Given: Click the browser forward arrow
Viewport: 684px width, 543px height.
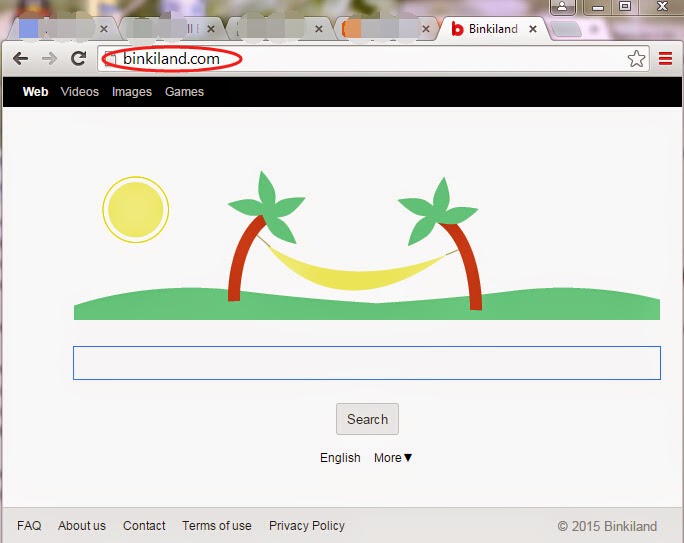Looking at the screenshot, I should point(49,58).
